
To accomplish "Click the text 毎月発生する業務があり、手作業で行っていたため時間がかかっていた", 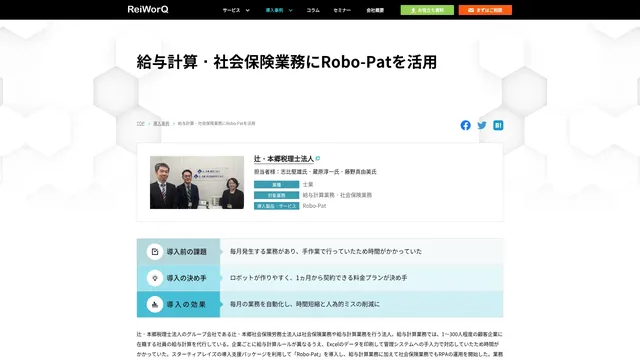I will (326, 251).
